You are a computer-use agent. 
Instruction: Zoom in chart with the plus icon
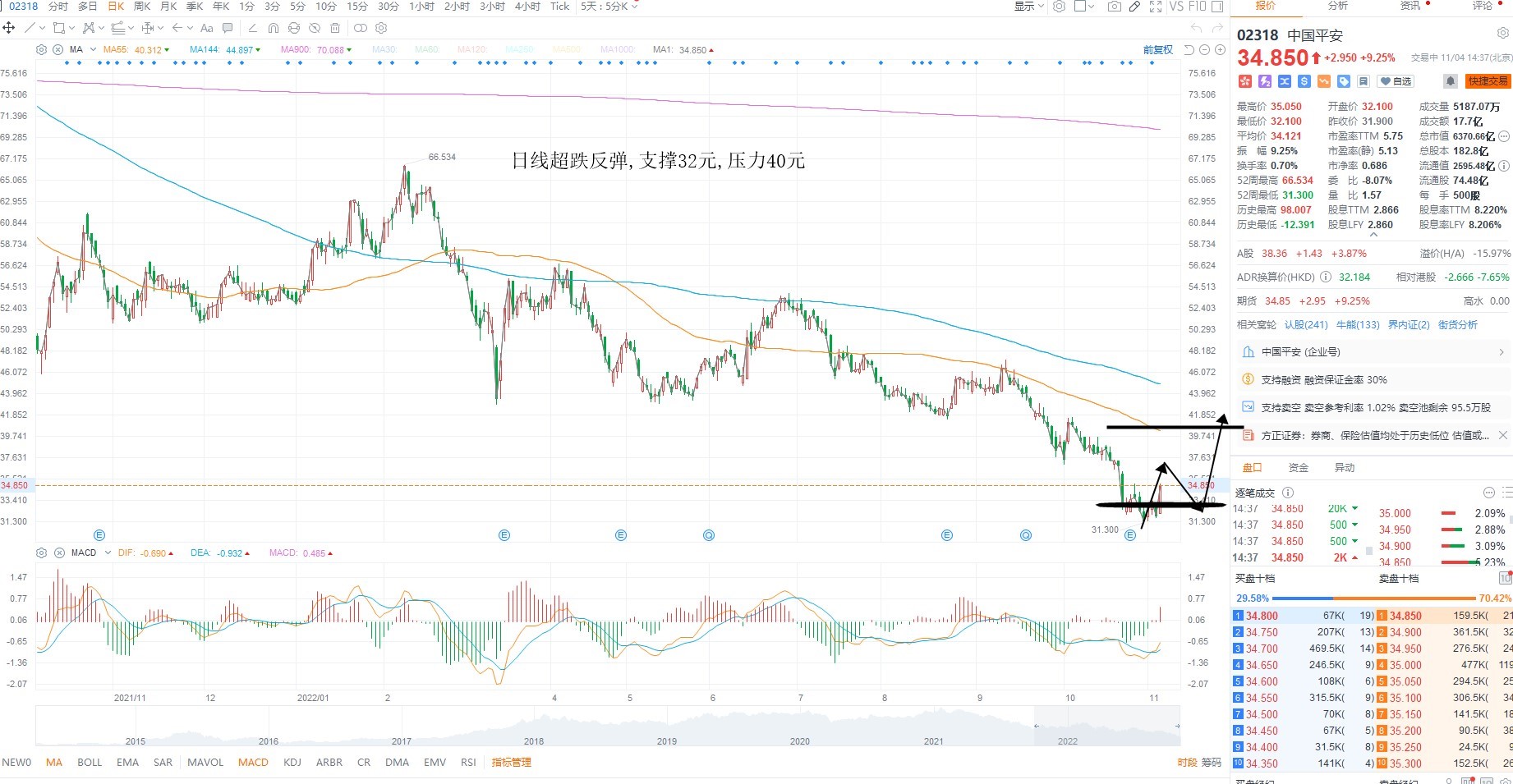click(1220, 50)
